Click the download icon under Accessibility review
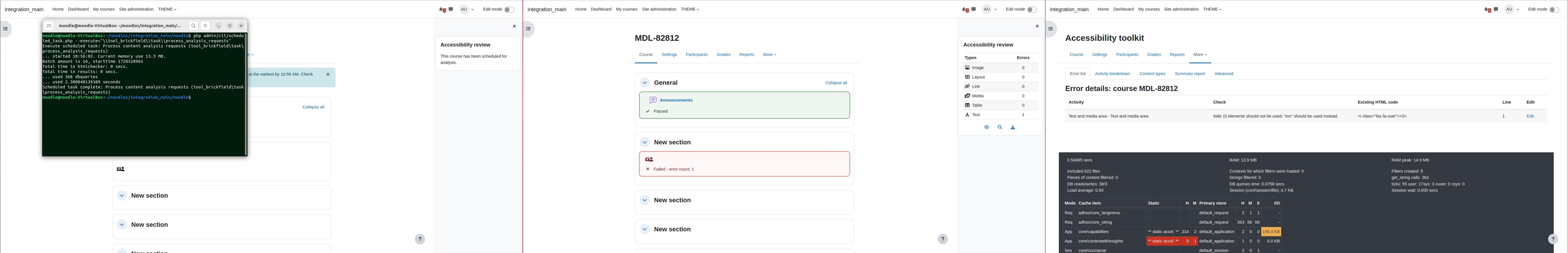 [x=1013, y=127]
